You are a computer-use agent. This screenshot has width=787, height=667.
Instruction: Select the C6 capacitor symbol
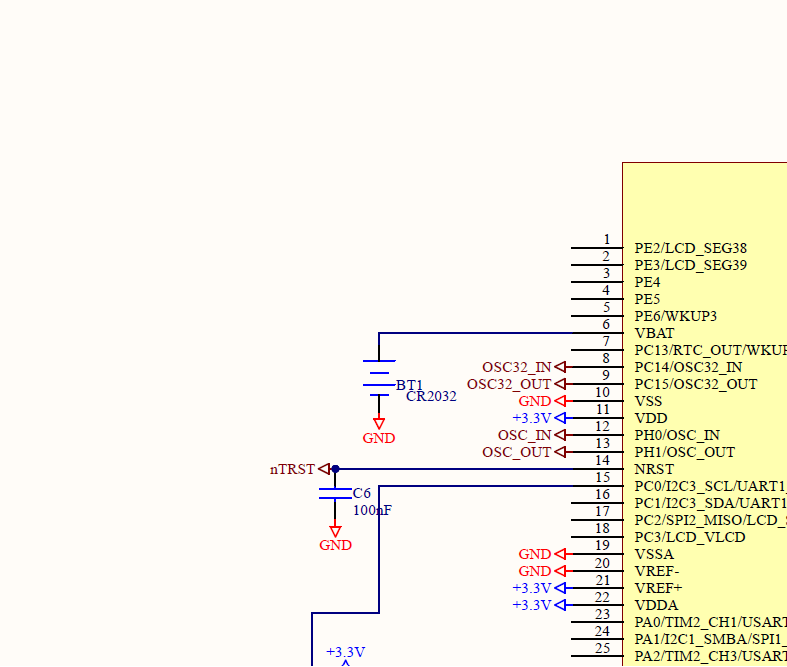[335, 493]
